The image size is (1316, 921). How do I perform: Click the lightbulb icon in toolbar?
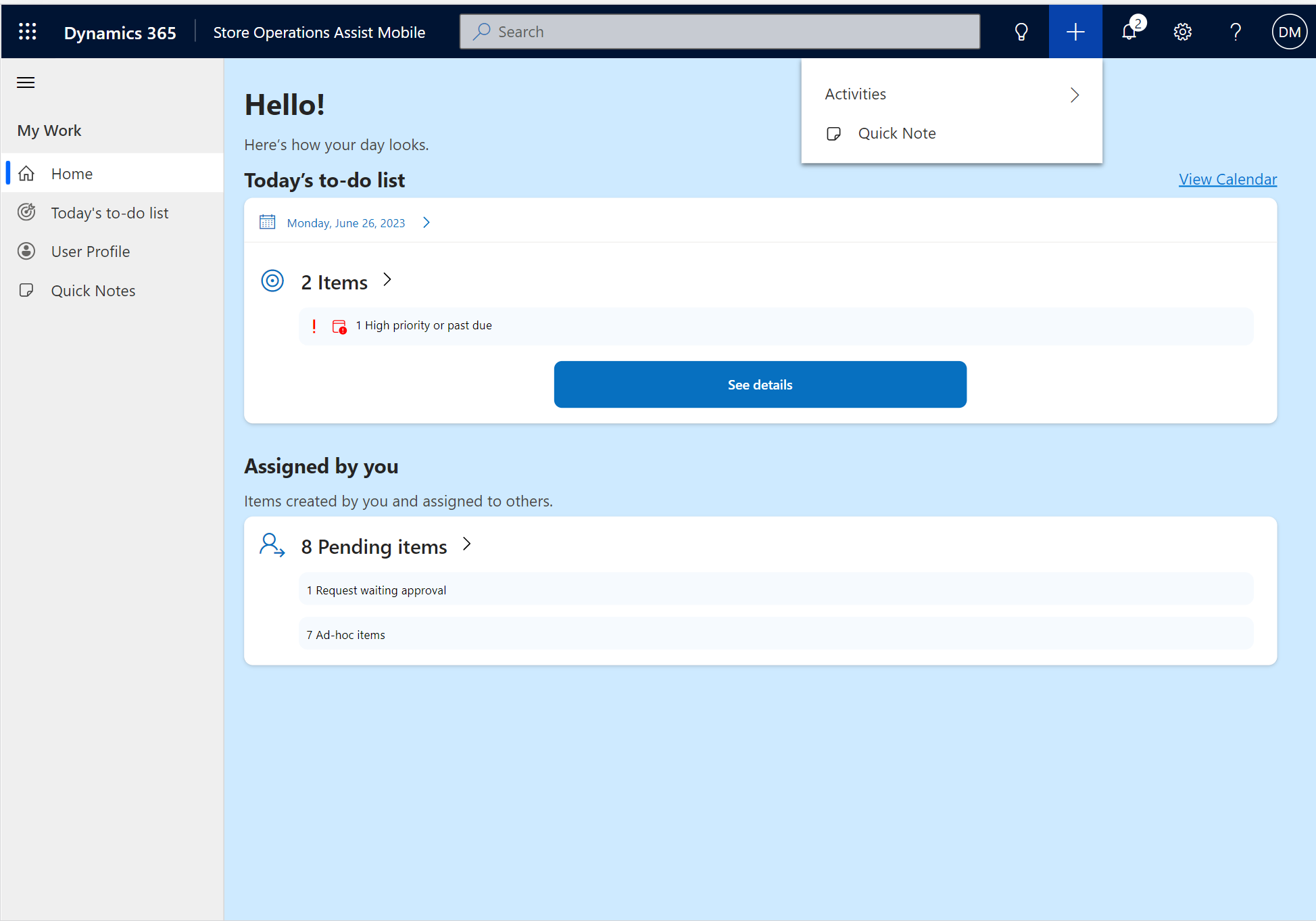tap(1021, 31)
